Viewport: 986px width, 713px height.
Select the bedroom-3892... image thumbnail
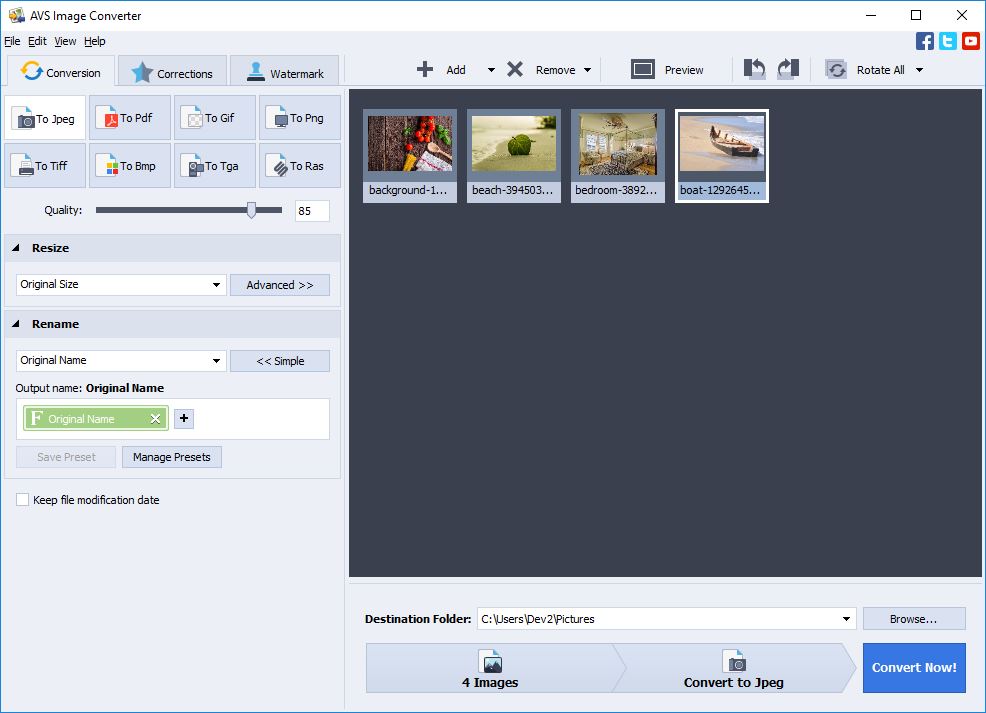618,156
